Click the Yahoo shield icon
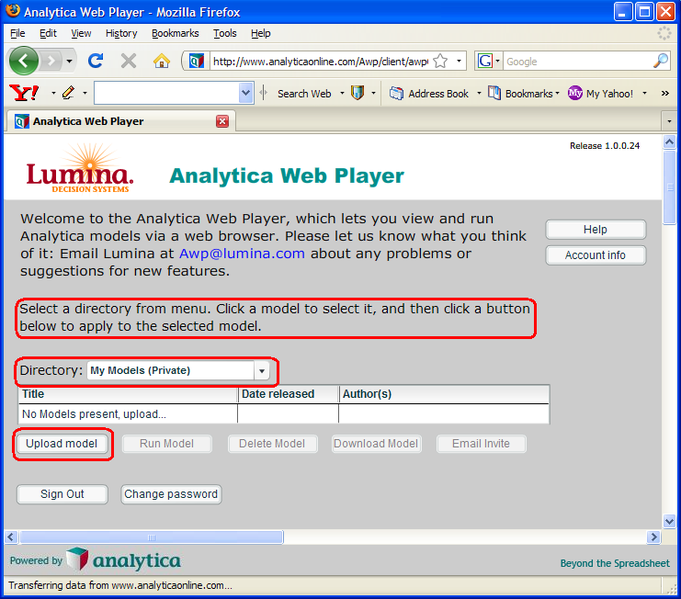Viewport: 681px width, 599px height. coord(357,93)
